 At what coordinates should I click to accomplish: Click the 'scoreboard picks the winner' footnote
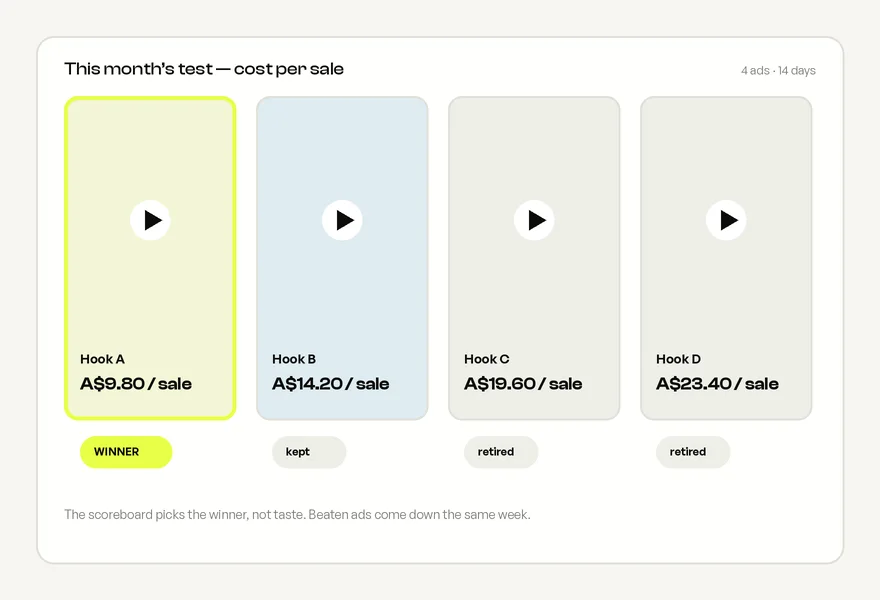click(x=297, y=515)
